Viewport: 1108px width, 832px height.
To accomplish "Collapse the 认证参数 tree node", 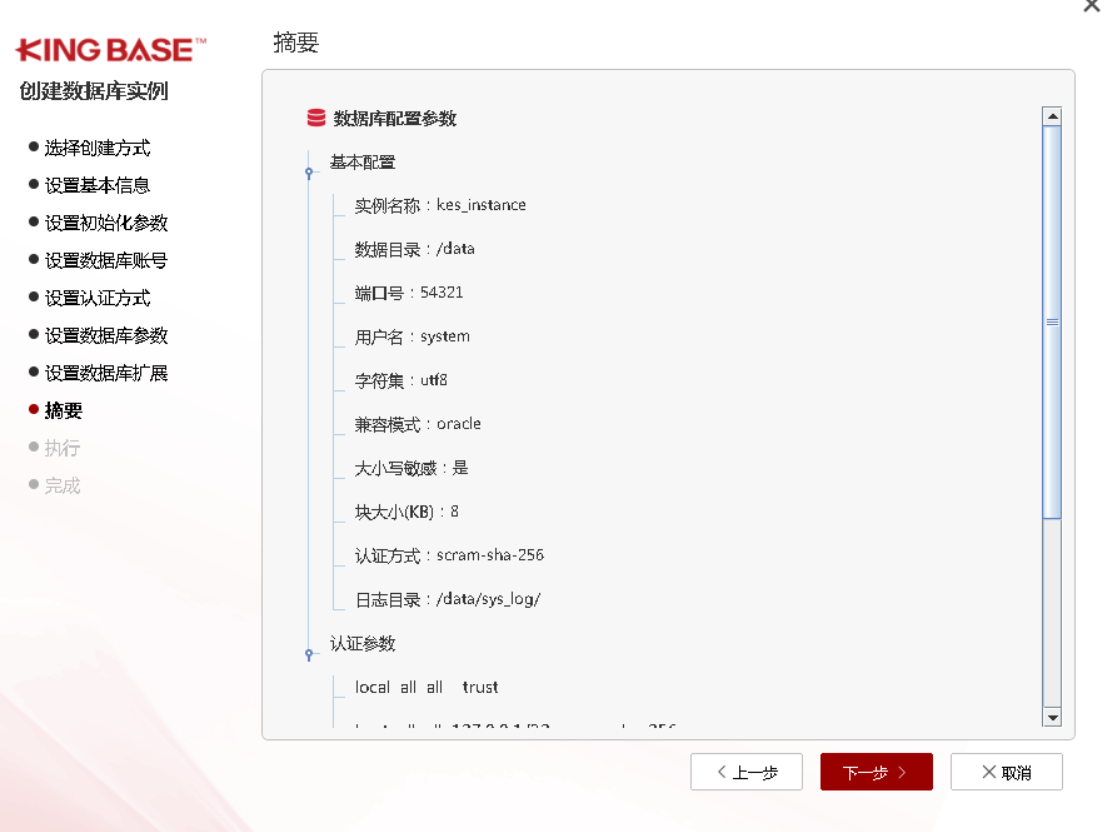I will (310, 654).
